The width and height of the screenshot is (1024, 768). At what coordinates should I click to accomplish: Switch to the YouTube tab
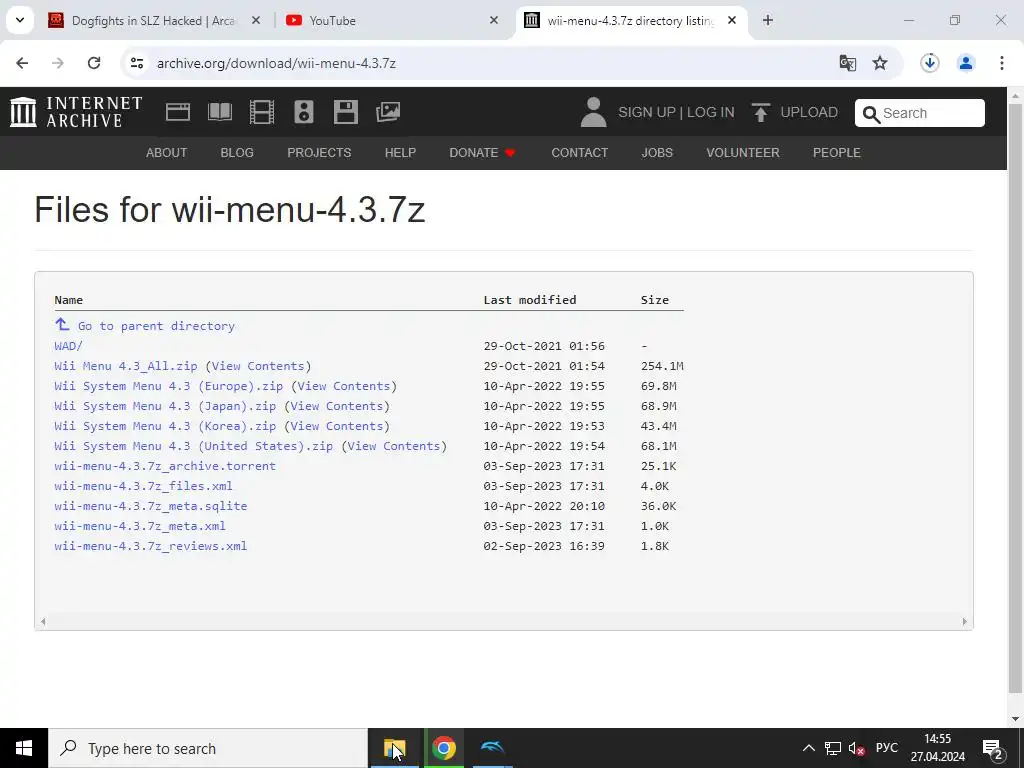388,21
